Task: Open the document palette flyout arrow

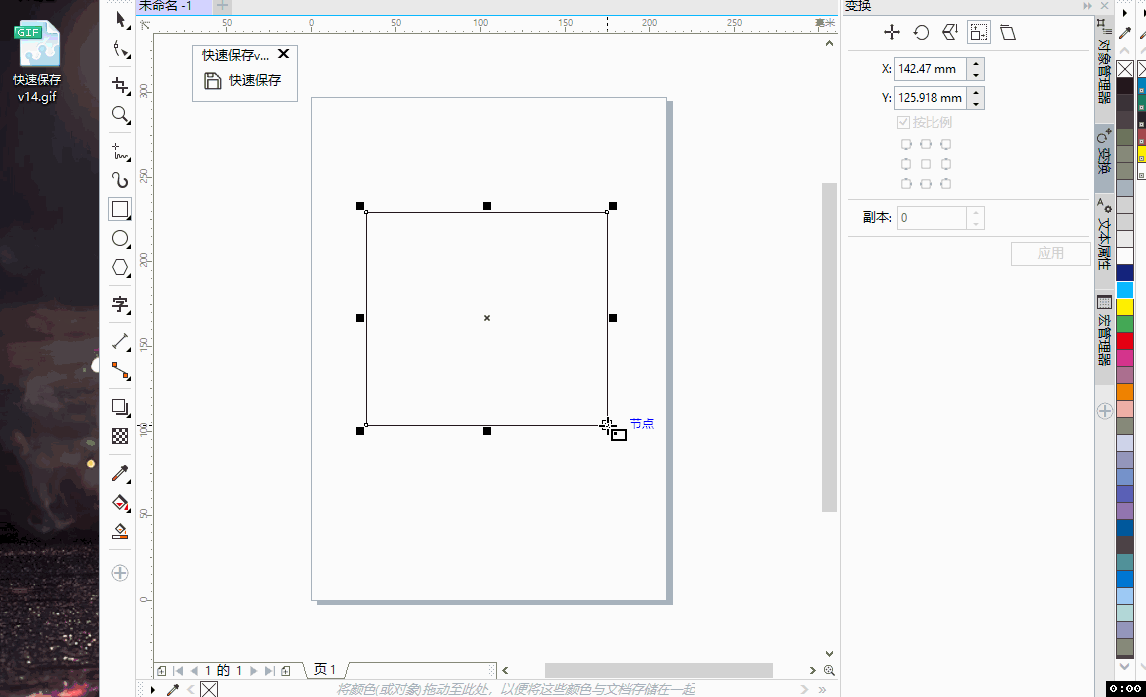Action: 153,689
